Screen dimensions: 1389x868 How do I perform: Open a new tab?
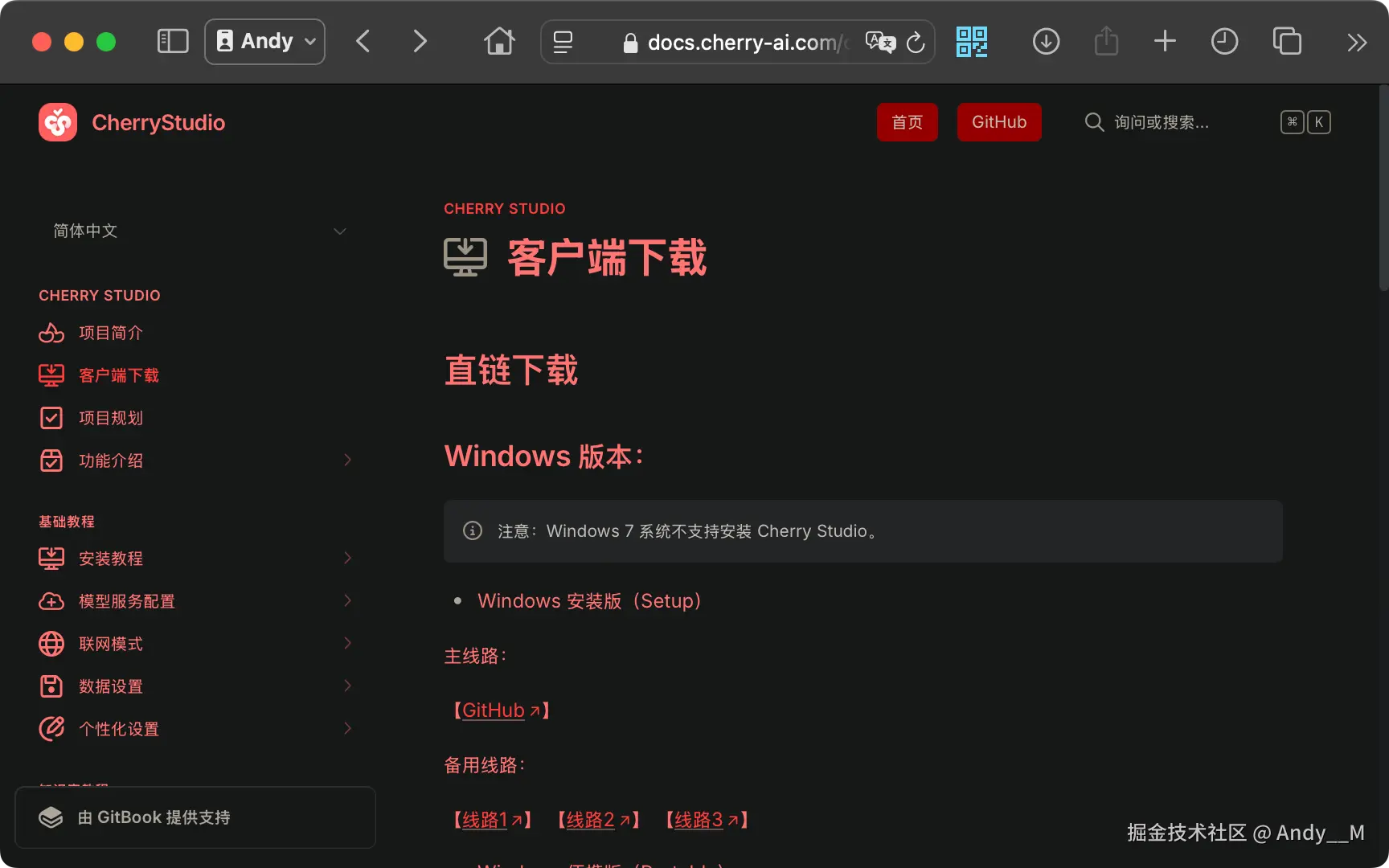pos(1165,42)
